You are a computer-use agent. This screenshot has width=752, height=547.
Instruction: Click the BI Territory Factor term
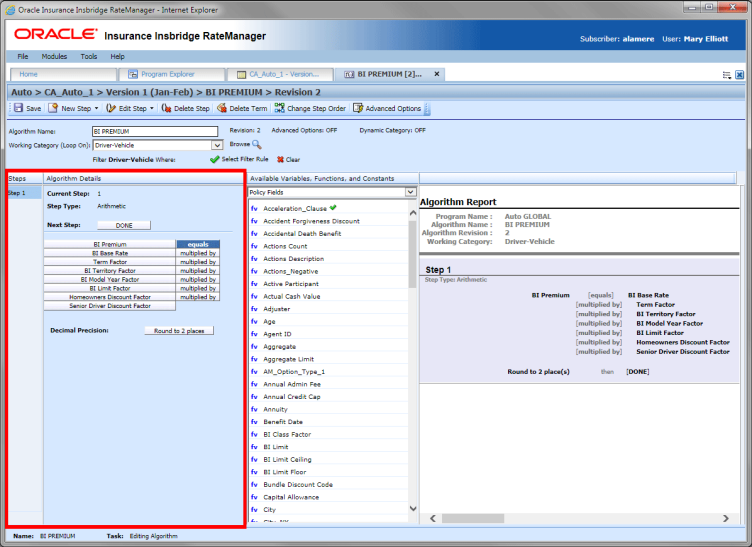110,271
